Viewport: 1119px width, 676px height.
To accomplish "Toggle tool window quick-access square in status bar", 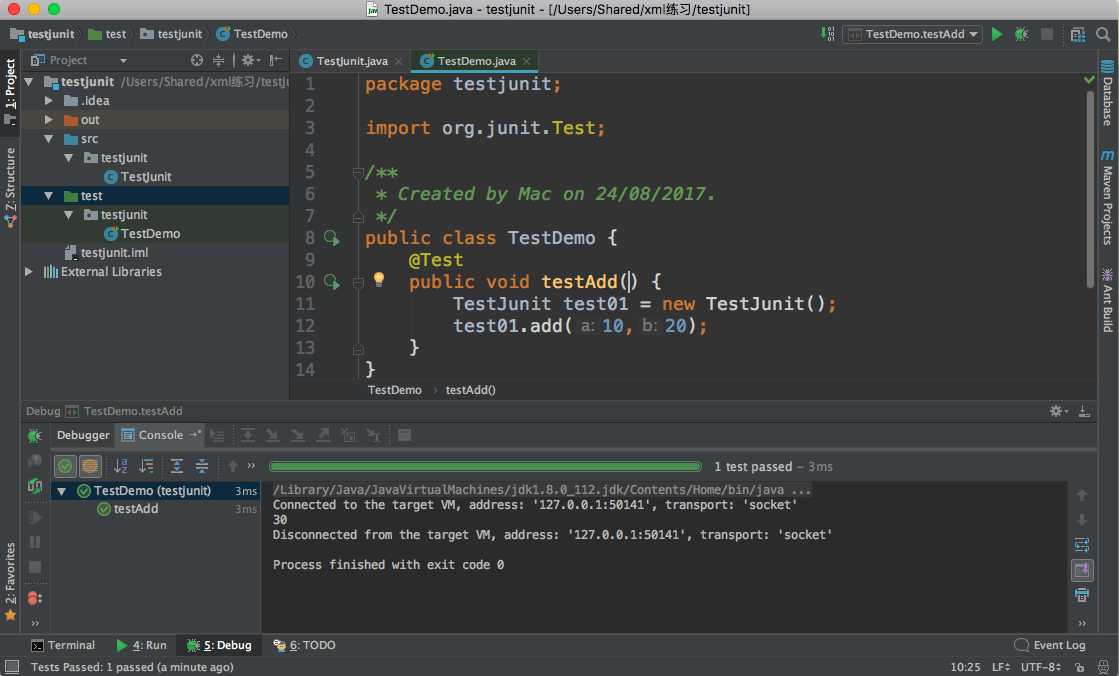I will click(x=11, y=666).
